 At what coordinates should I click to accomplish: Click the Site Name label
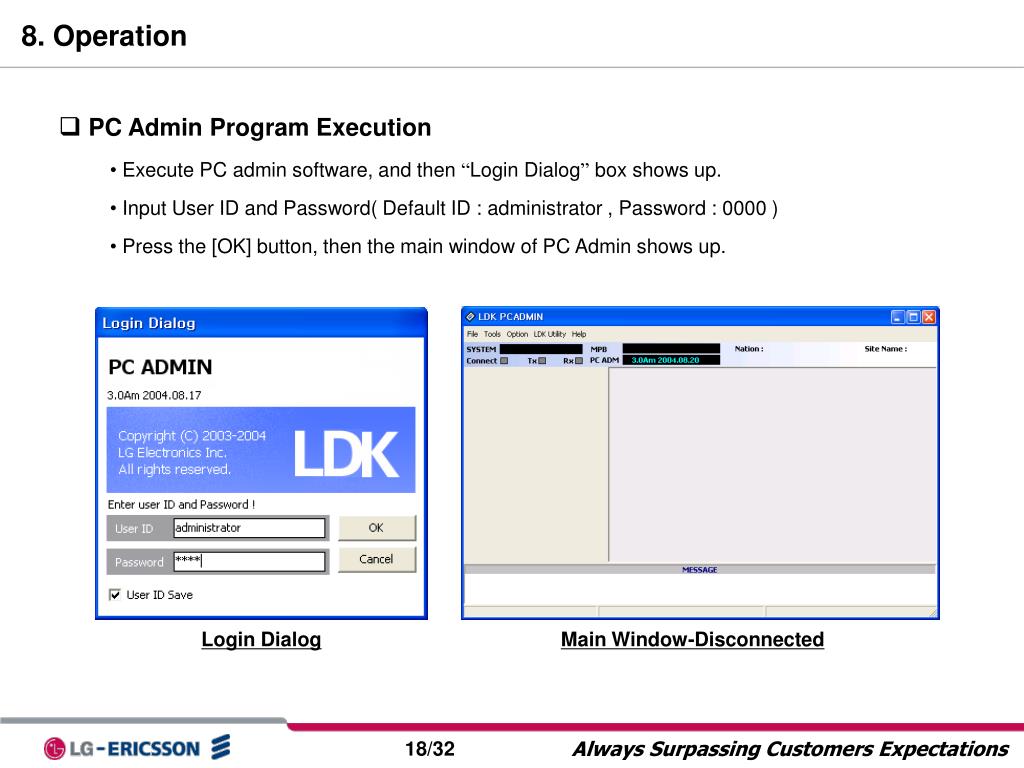pos(886,349)
